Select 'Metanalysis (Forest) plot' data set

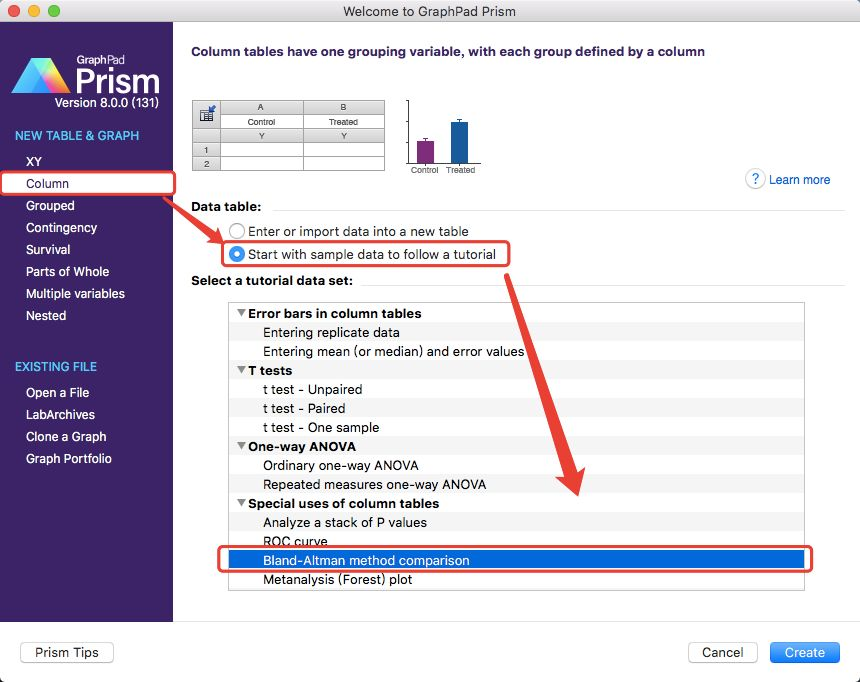click(x=516, y=579)
